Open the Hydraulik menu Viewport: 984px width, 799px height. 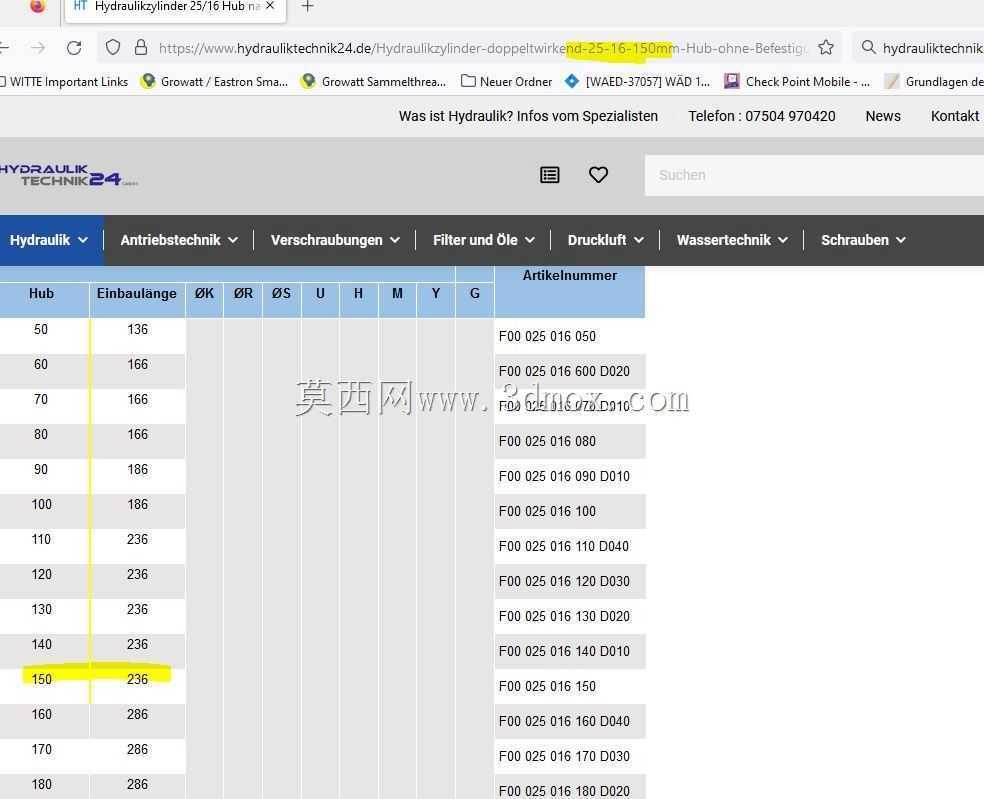click(49, 240)
